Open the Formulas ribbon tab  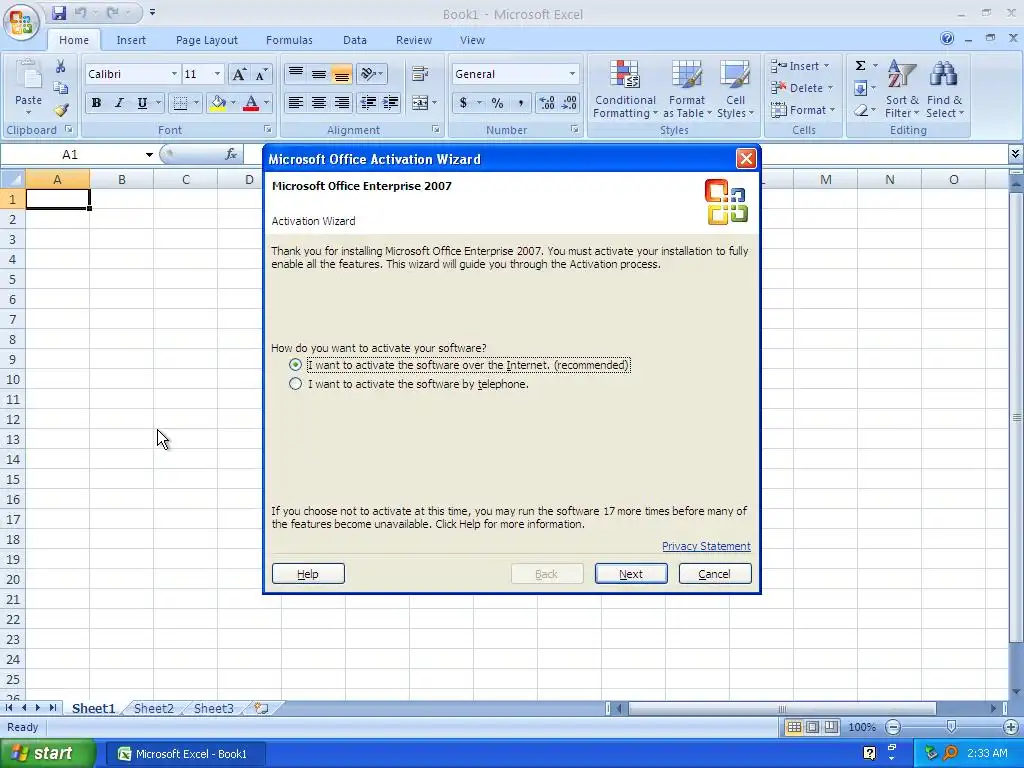(x=289, y=40)
